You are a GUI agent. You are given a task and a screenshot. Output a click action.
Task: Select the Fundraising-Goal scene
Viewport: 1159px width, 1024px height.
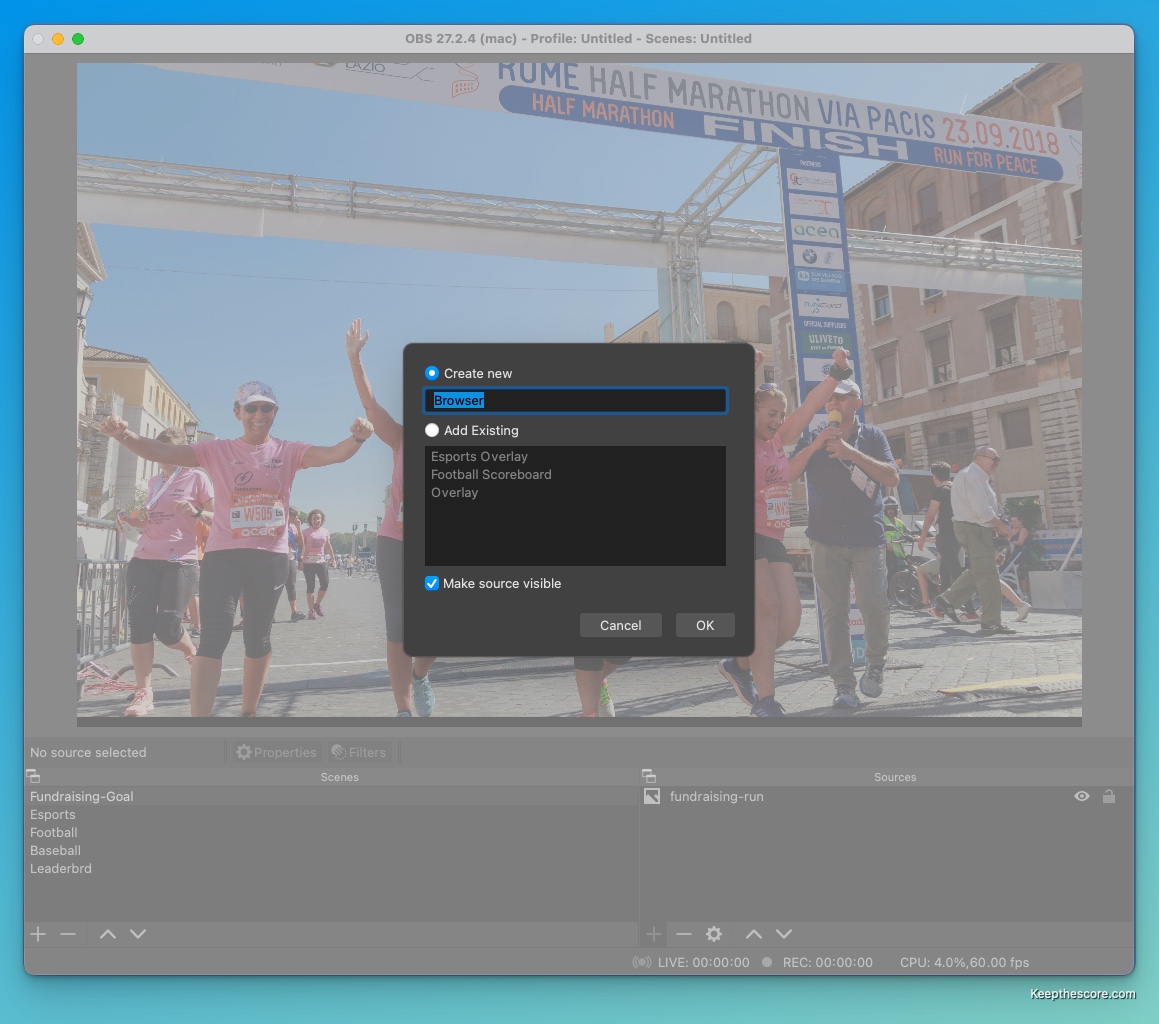pyautogui.click(x=331, y=796)
